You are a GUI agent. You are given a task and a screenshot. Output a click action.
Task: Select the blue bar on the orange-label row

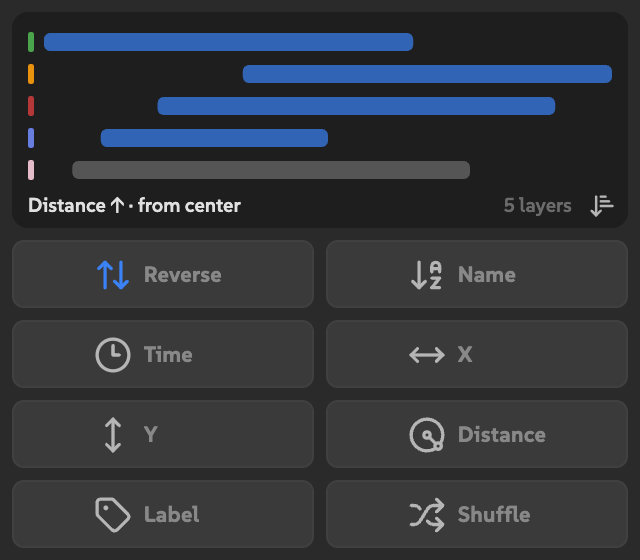coord(427,74)
